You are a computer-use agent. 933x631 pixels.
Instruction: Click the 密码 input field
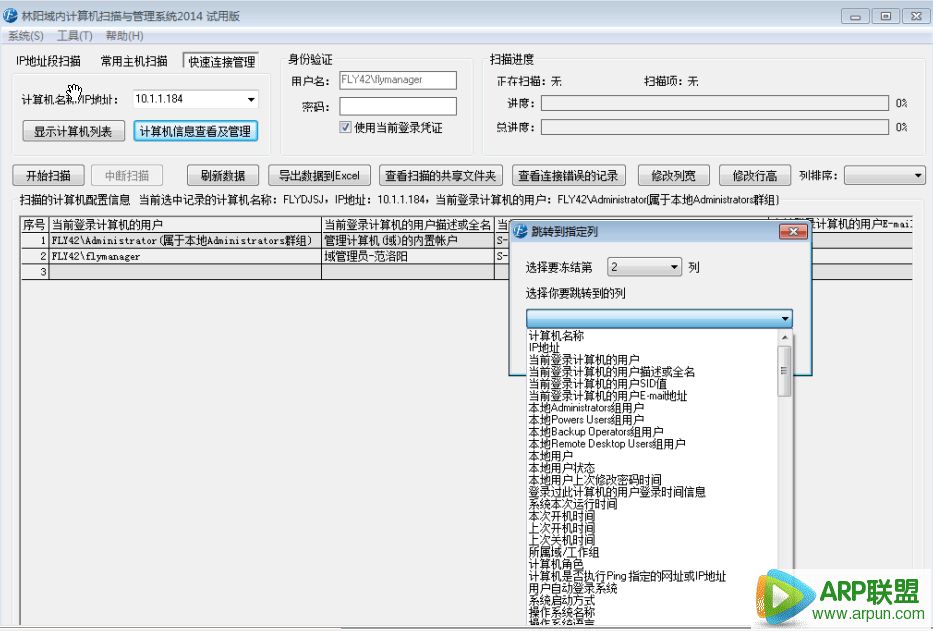tap(398, 106)
